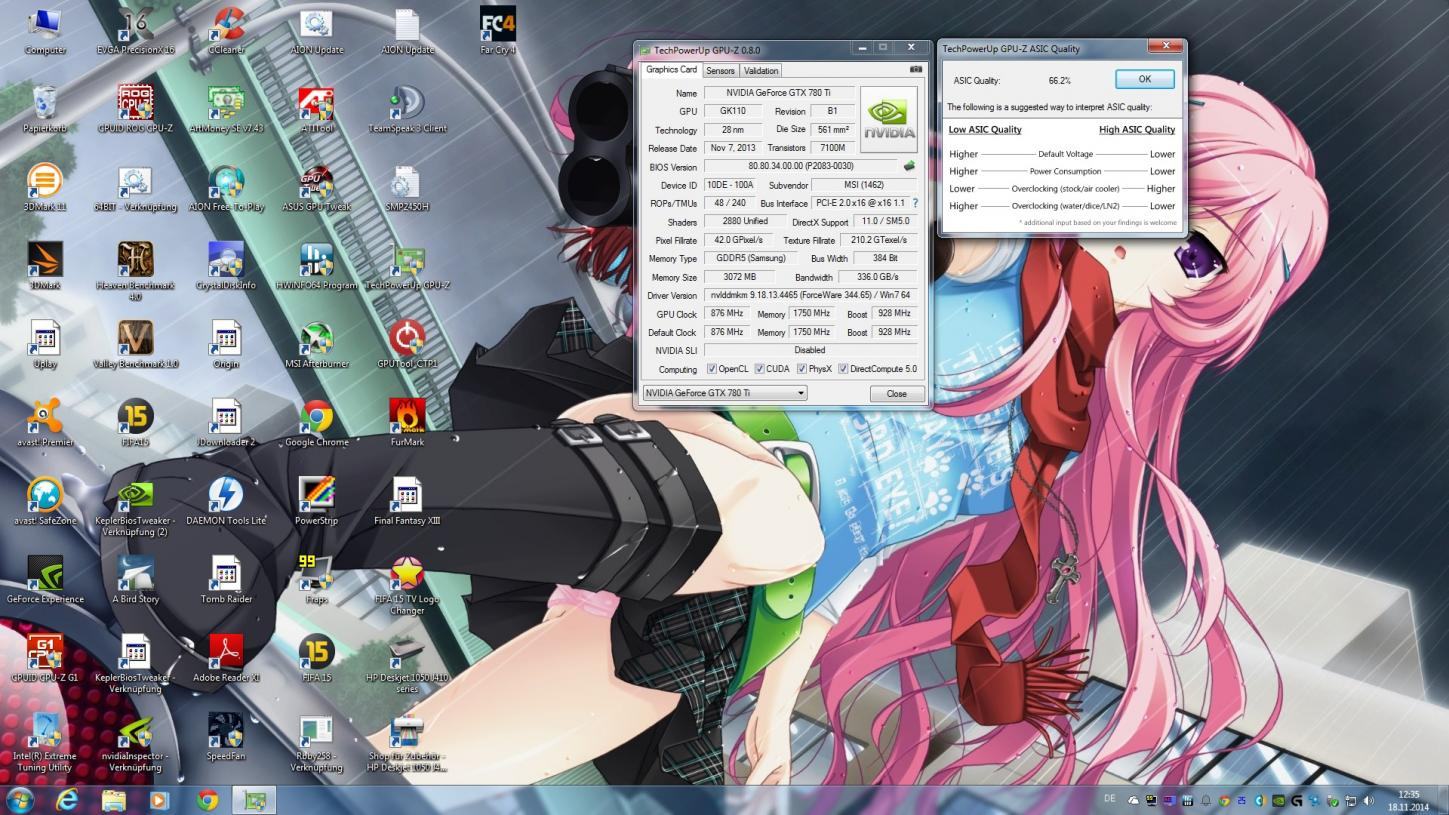Click the 66.2% ASIC quality value
Image resolution: width=1449 pixels, height=815 pixels.
(1060, 80)
